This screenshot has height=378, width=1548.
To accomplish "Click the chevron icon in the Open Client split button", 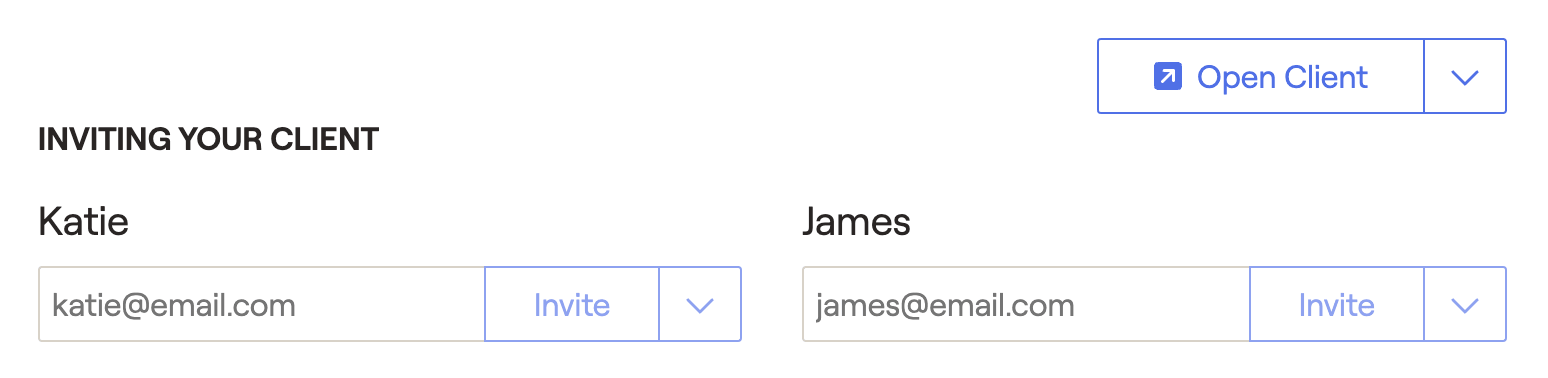I will click(1465, 77).
